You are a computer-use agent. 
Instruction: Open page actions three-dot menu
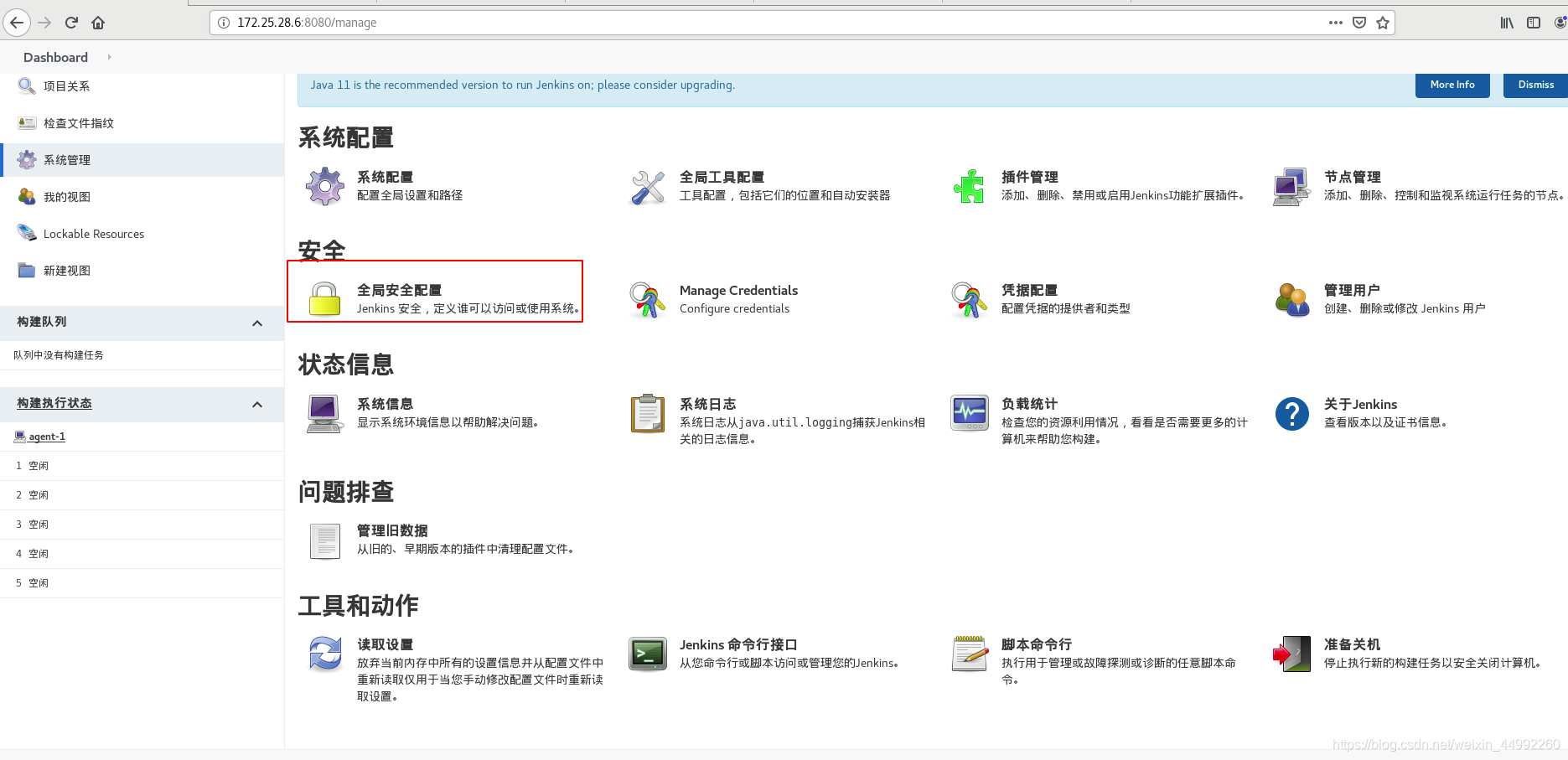(1336, 23)
